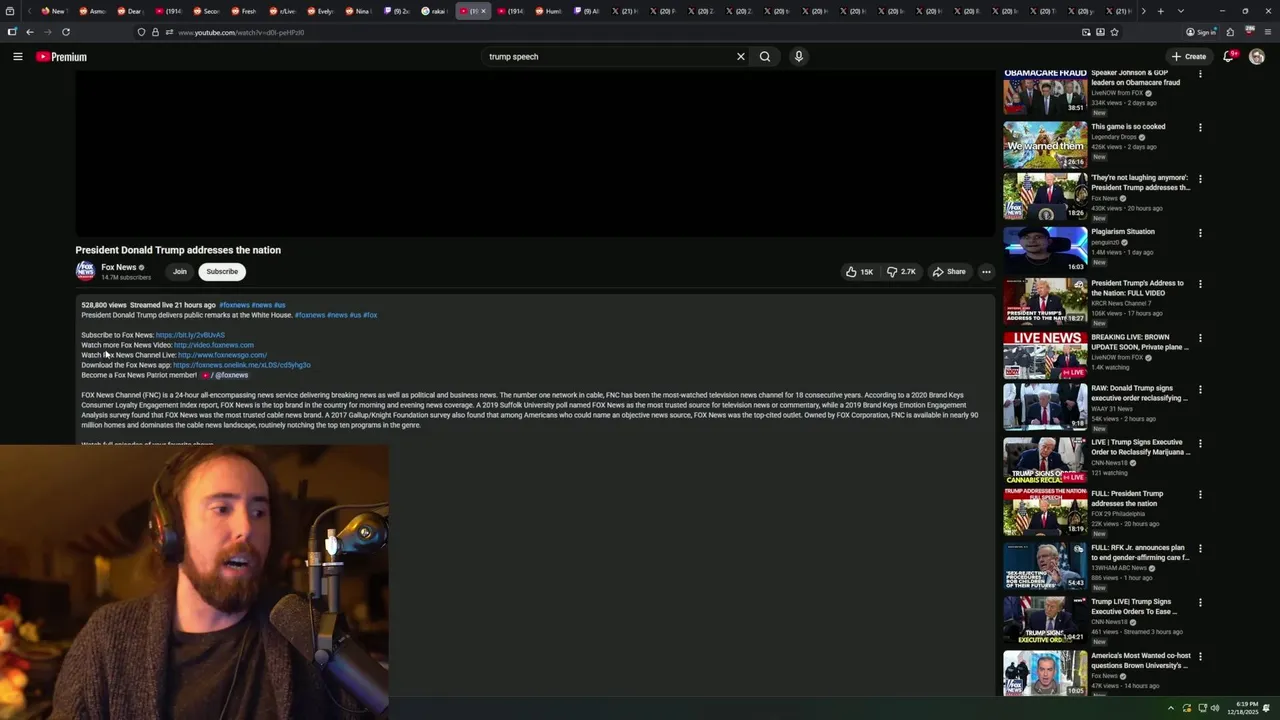Open the more actions ellipsis beside Share
The width and height of the screenshot is (1280, 720).
[x=986, y=272]
